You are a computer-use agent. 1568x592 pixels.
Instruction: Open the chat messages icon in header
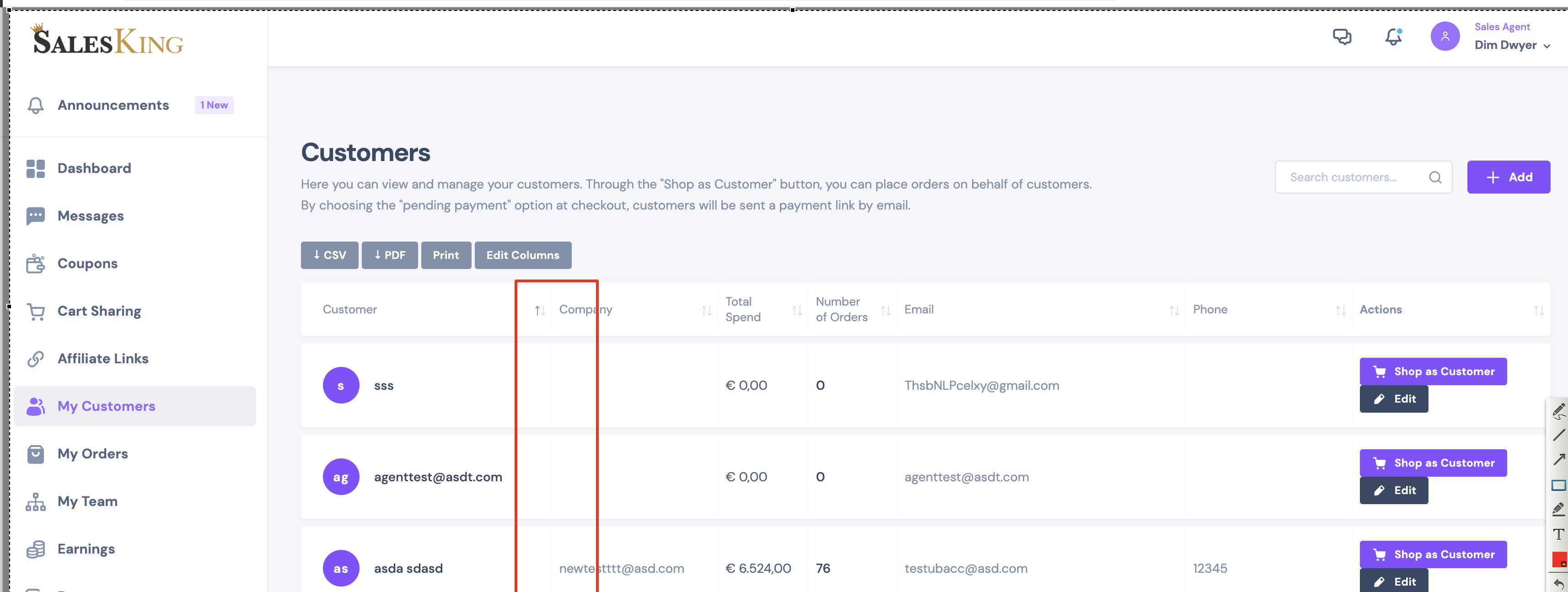[x=1342, y=37]
